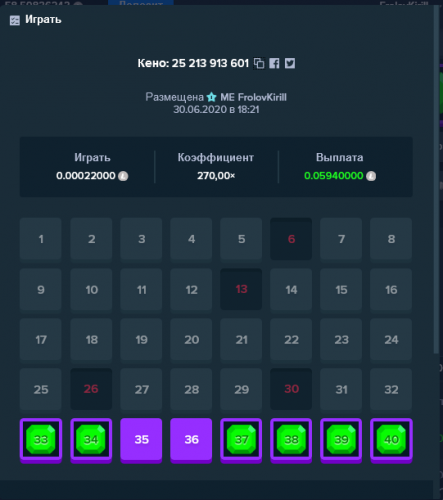Viewport: 443px width, 500px height.
Task: Click Keno tile number 16
Action: coord(391,289)
